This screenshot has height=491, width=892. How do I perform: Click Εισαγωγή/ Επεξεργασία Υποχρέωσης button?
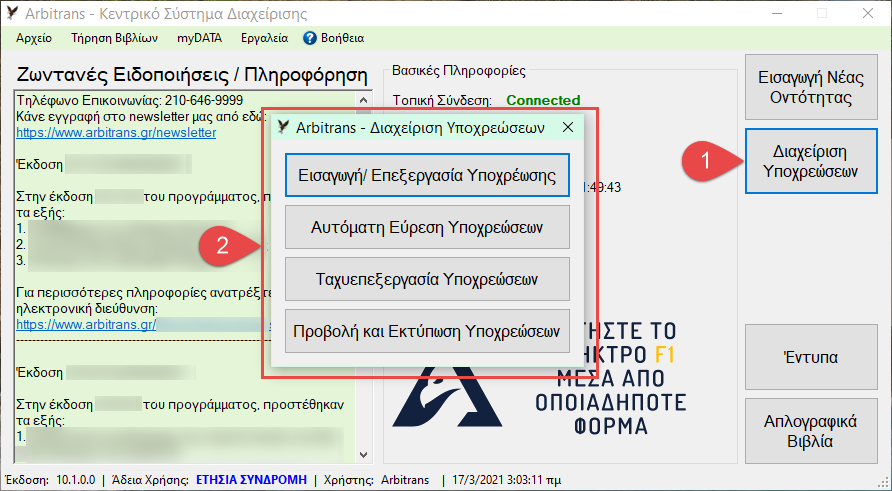click(427, 175)
